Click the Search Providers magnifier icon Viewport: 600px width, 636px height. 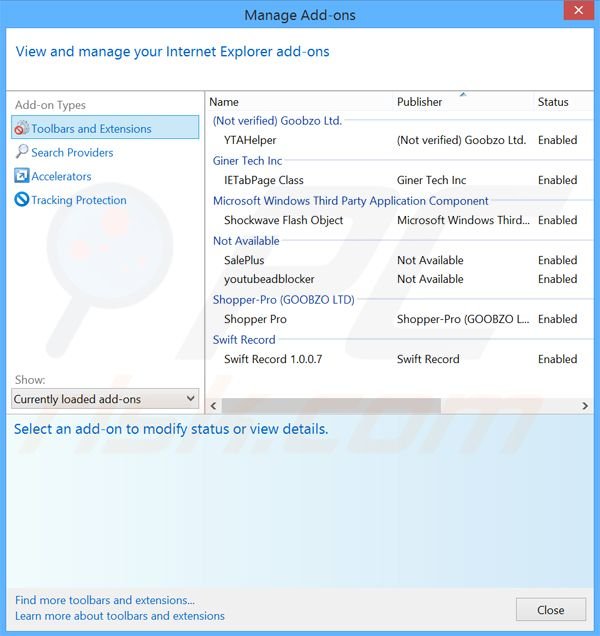22,152
